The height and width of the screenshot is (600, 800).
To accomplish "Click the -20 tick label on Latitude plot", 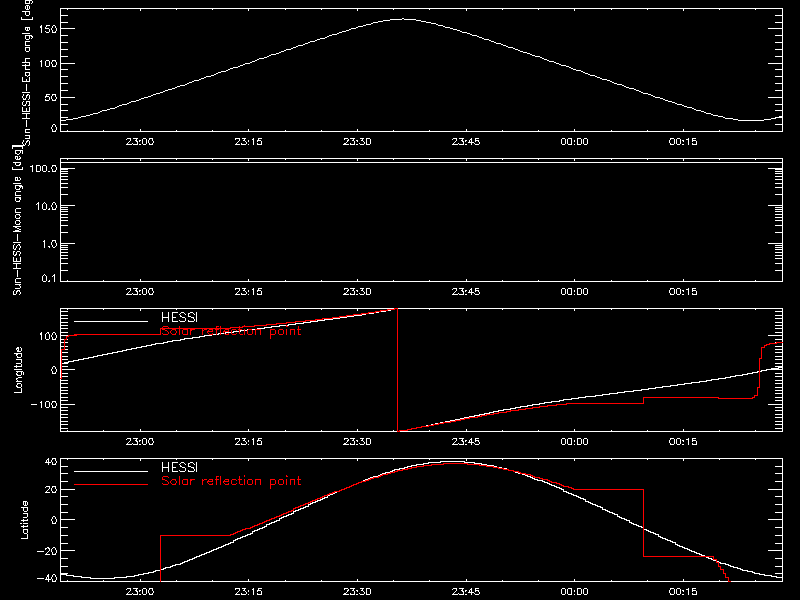I will (47, 551).
